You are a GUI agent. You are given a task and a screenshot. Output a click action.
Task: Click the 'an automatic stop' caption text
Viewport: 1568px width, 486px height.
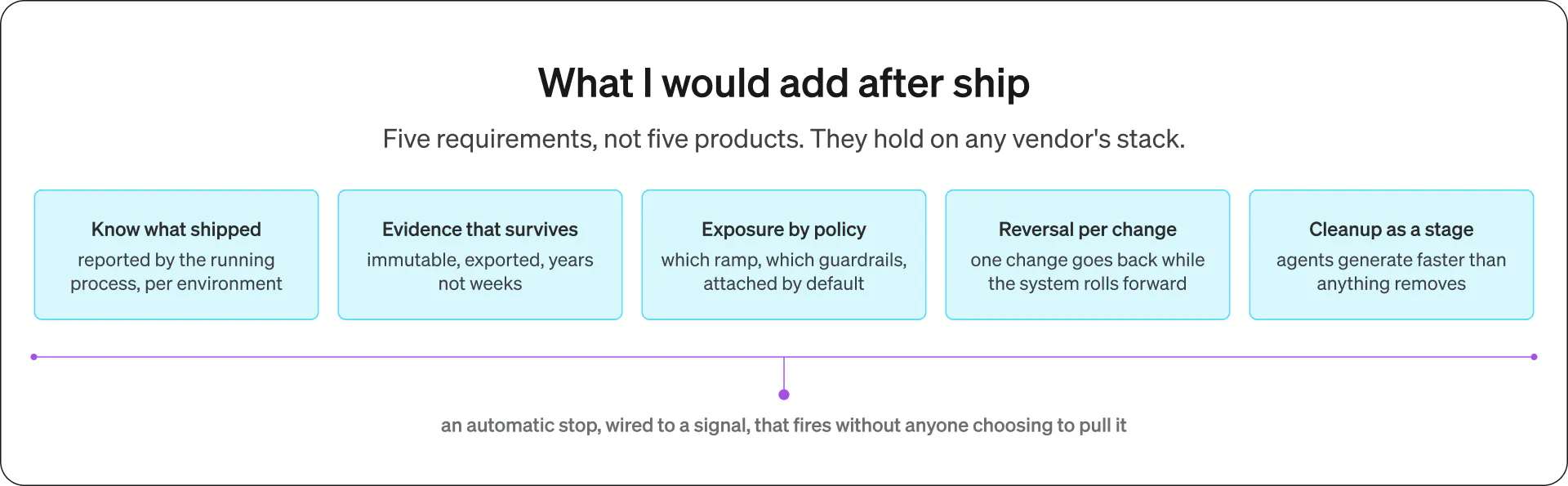pos(784,426)
